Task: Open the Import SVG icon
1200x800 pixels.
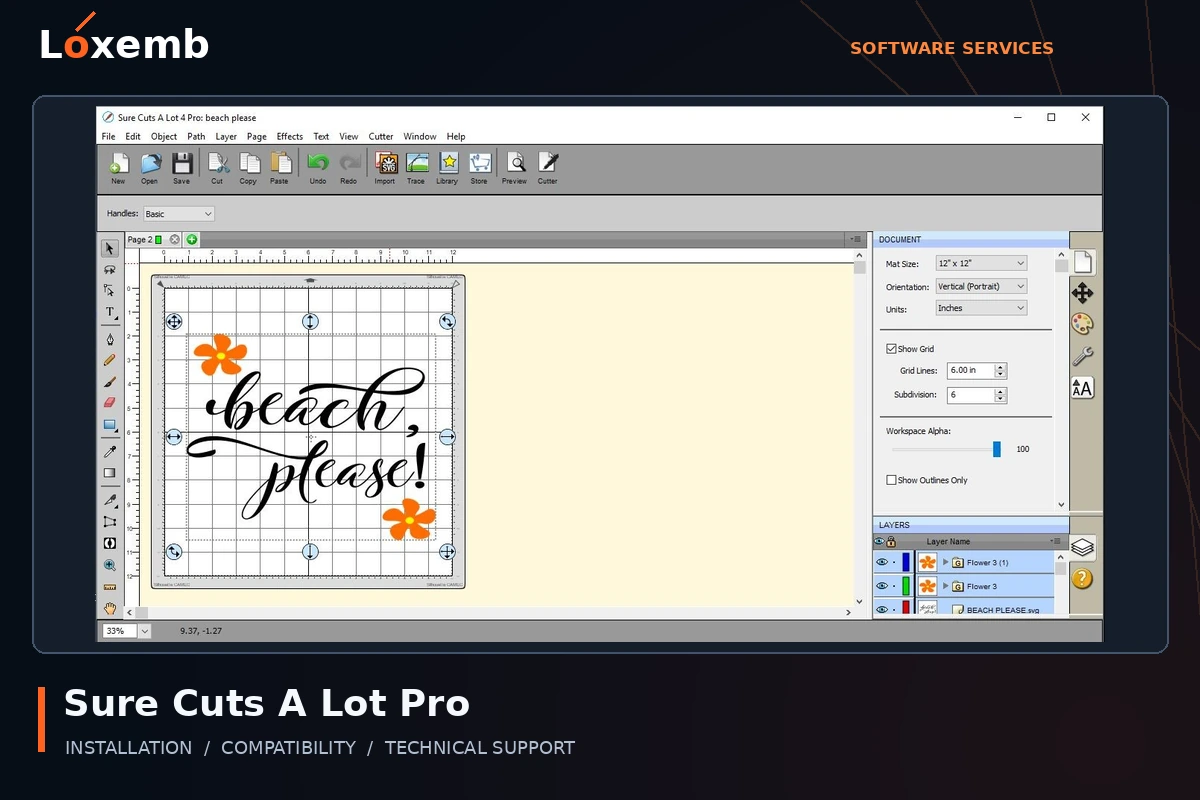Action: 385,163
